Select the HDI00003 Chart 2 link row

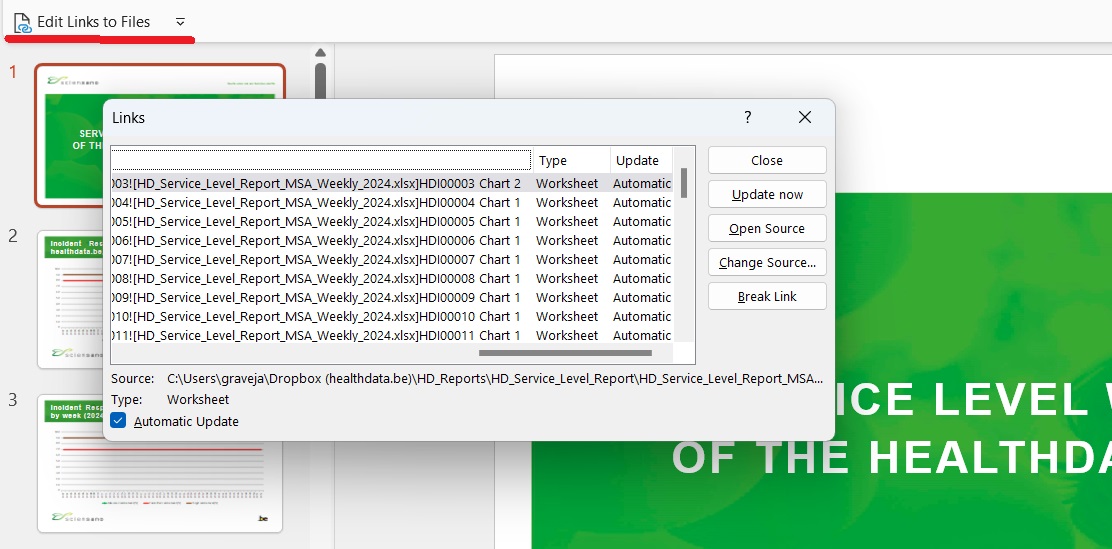(320, 184)
